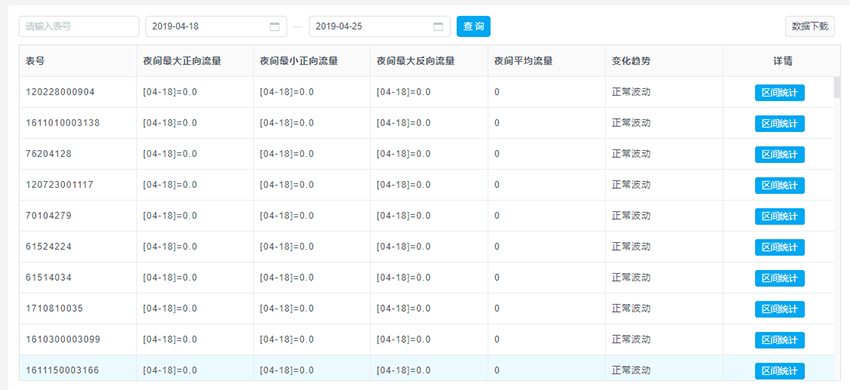Open 区间统计 for meter 61524224
This screenshot has height=390, width=850.
coord(780,247)
